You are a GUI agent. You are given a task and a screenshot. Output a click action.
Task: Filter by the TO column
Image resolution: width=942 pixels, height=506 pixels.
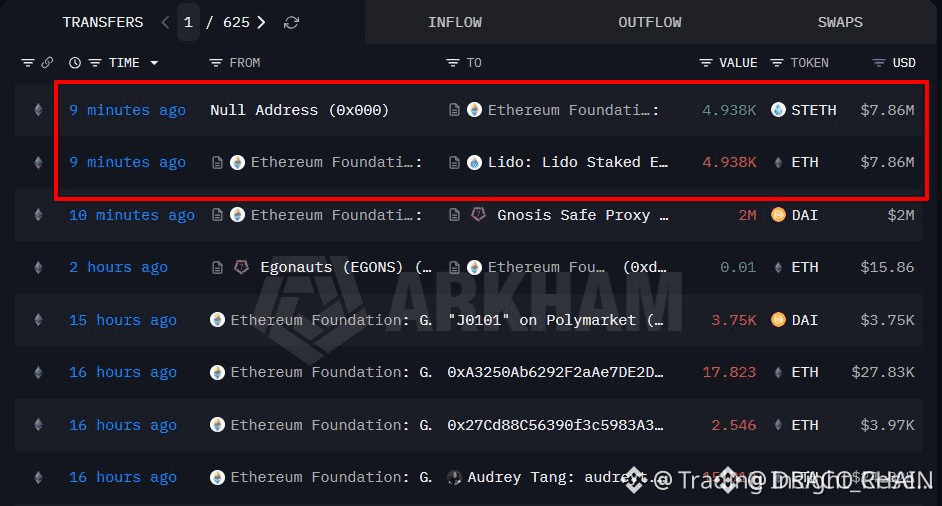click(453, 62)
